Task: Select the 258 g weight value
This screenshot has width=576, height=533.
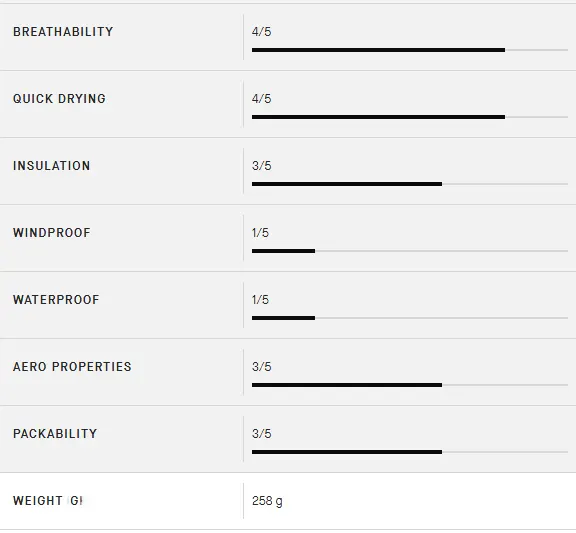Action: [267, 501]
